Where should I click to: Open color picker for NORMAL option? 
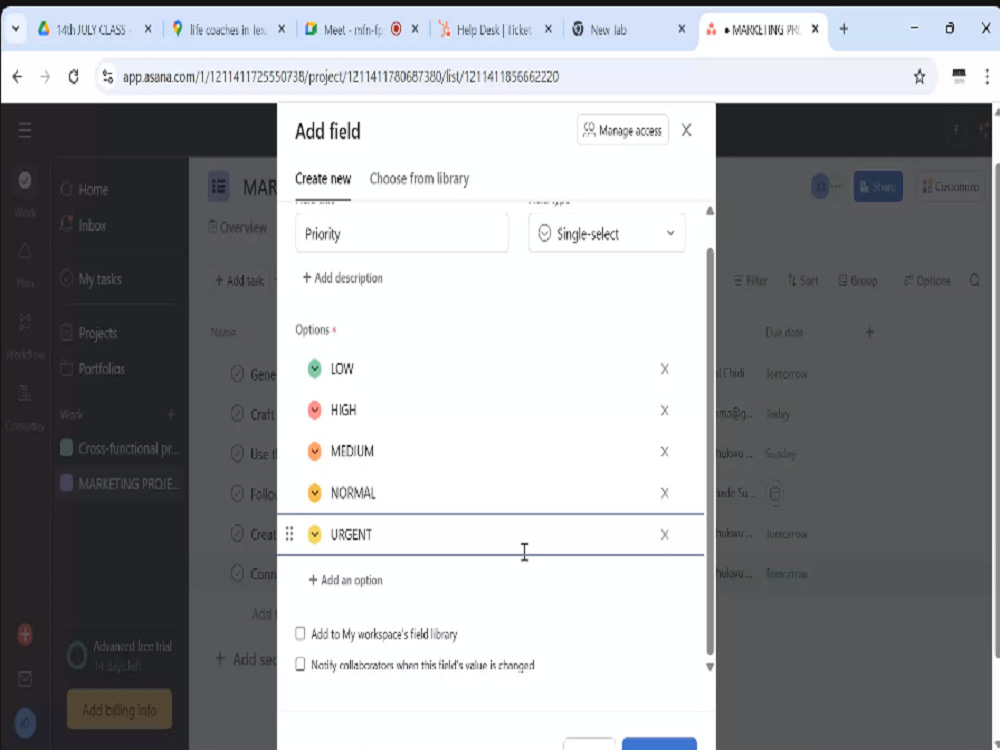point(314,493)
